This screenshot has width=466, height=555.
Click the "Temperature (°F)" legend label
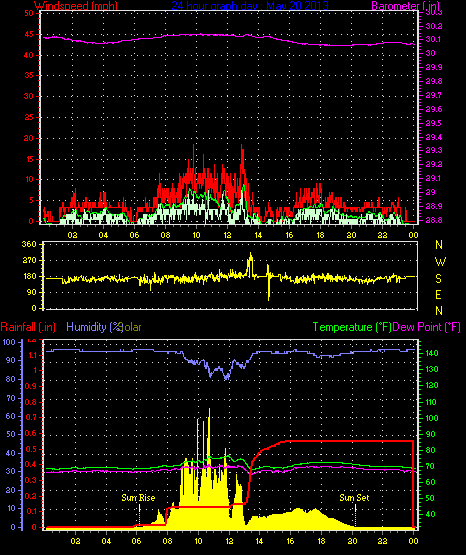352,327
